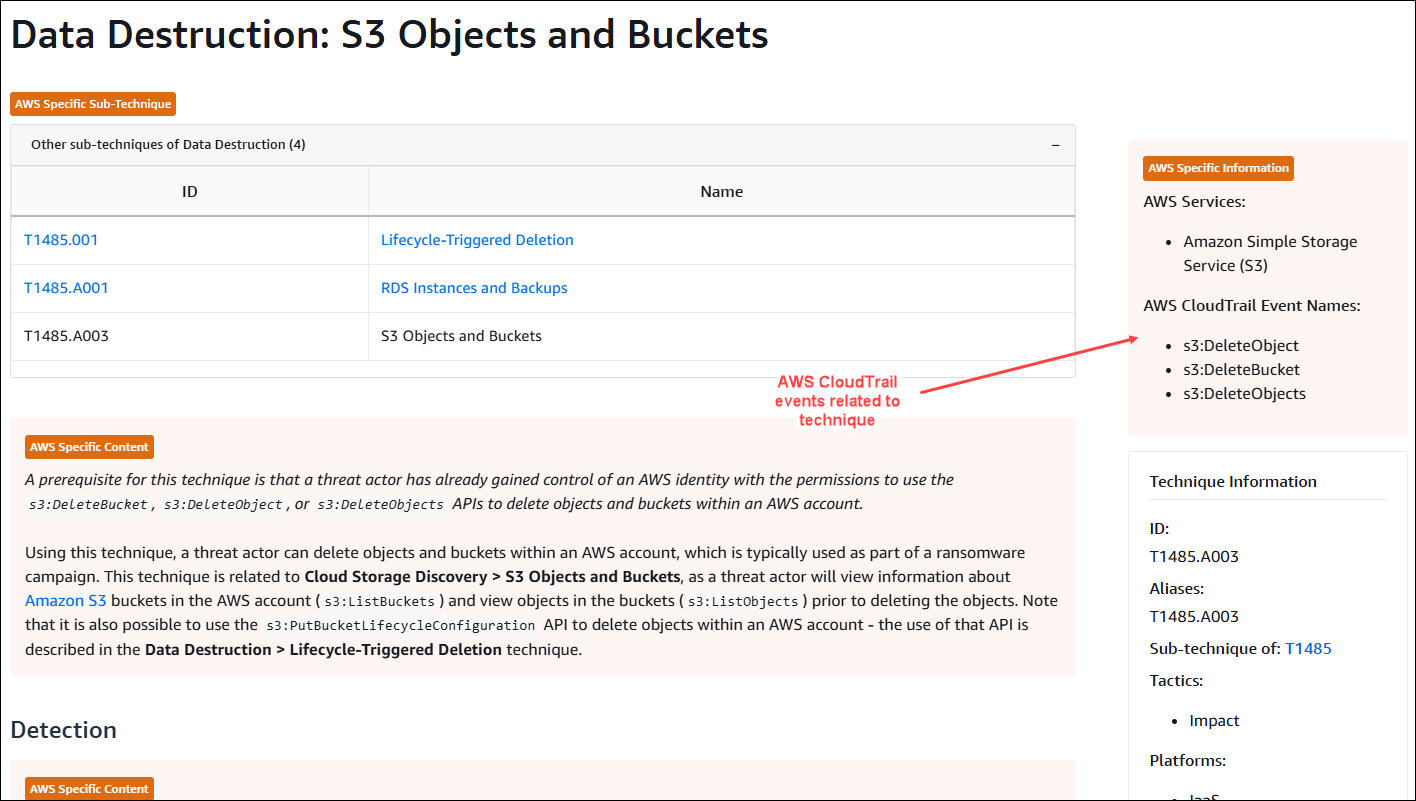Click the Name column header
The width and height of the screenshot is (1416, 801).
(722, 192)
